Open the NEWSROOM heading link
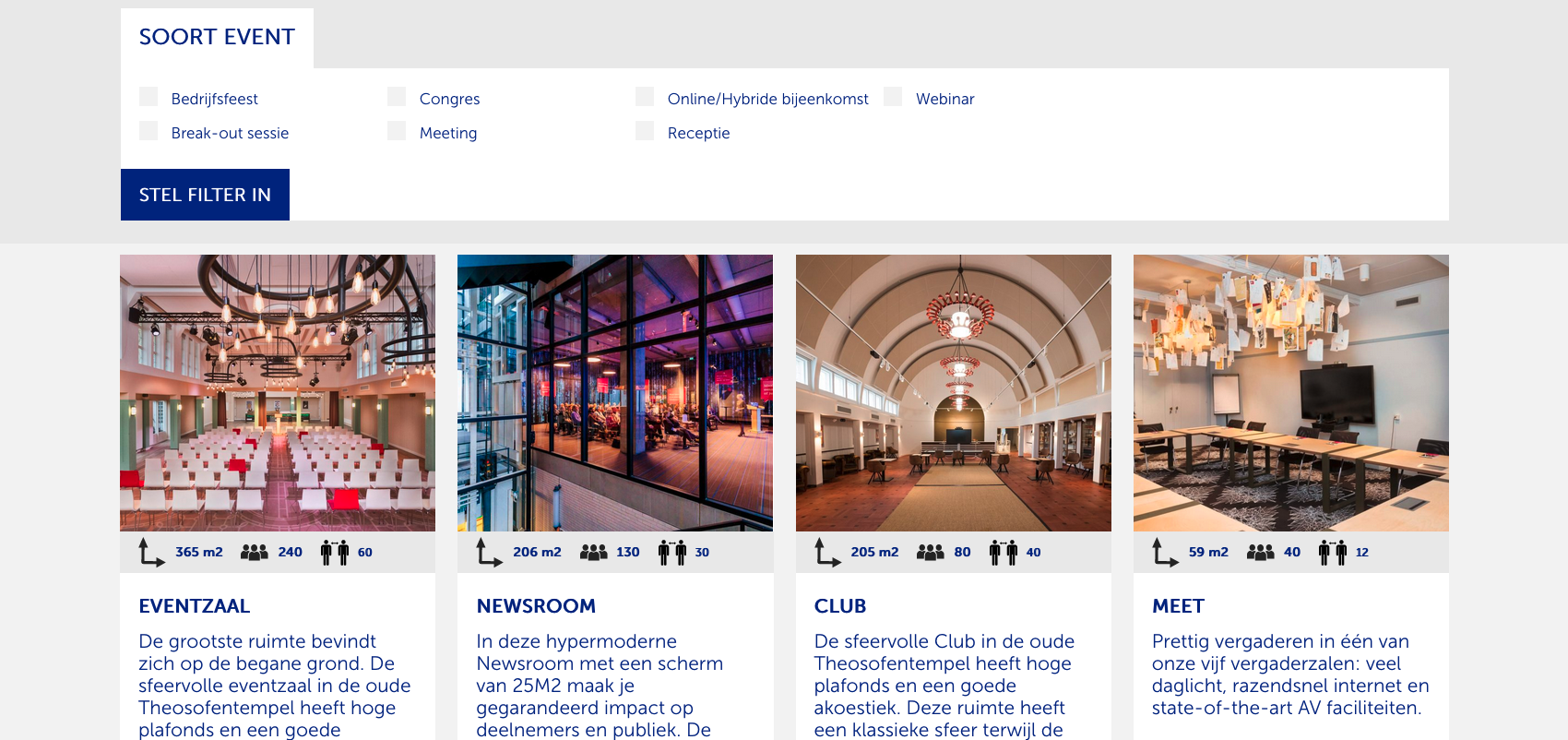1568x740 pixels. (x=536, y=606)
